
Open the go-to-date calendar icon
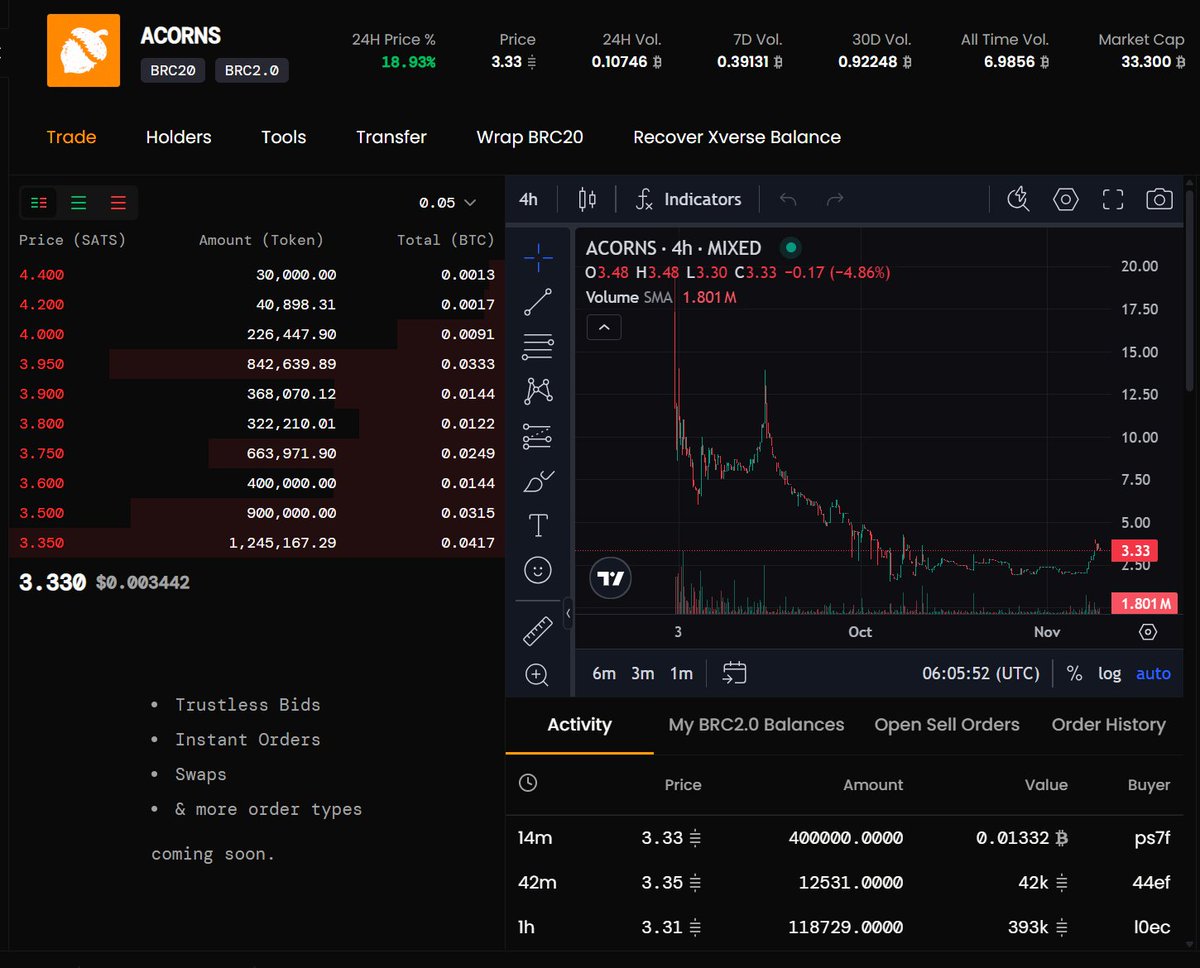(x=734, y=673)
